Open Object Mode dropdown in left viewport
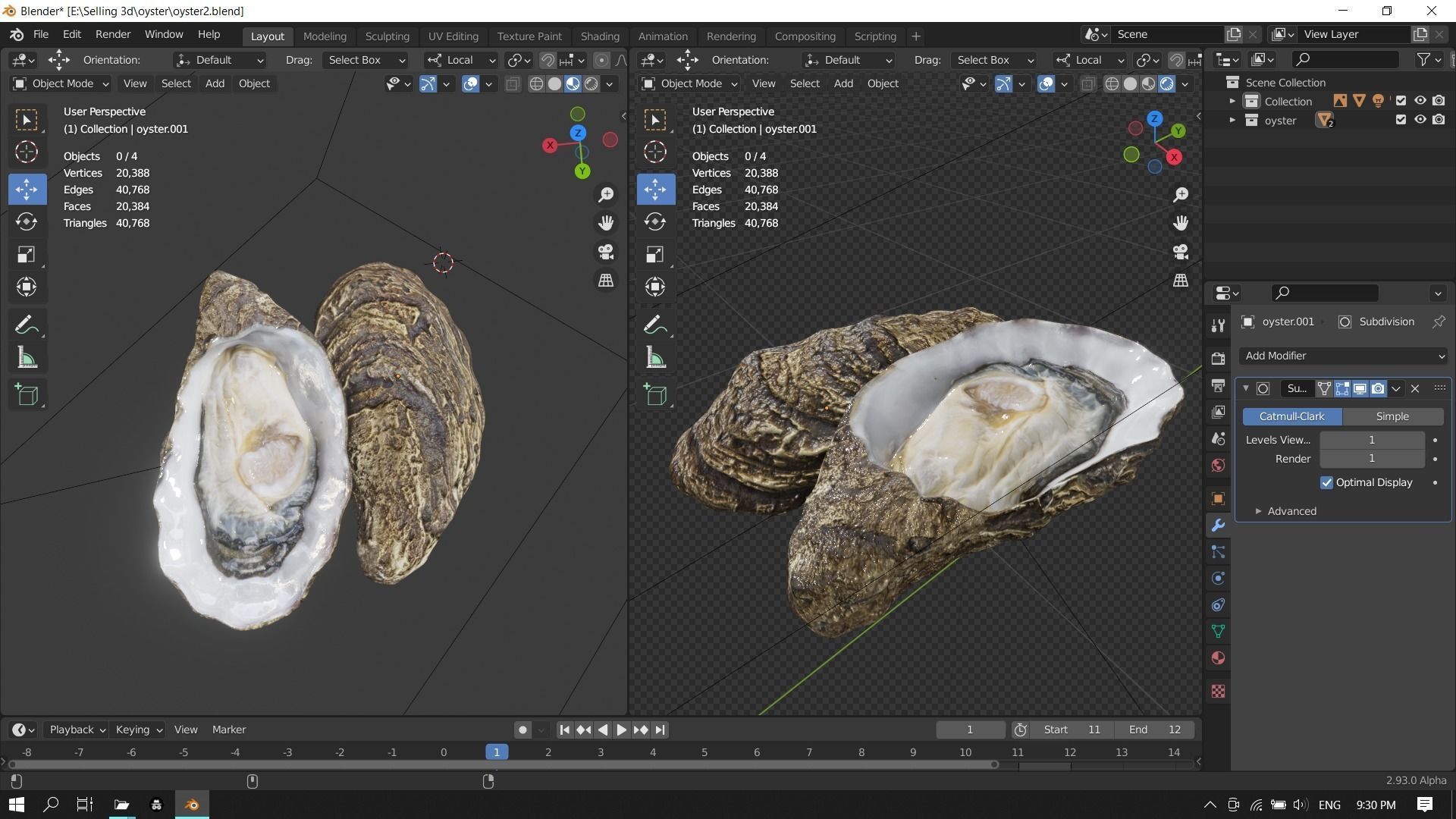Image resolution: width=1456 pixels, height=819 pixels. [x=61, y=83]
